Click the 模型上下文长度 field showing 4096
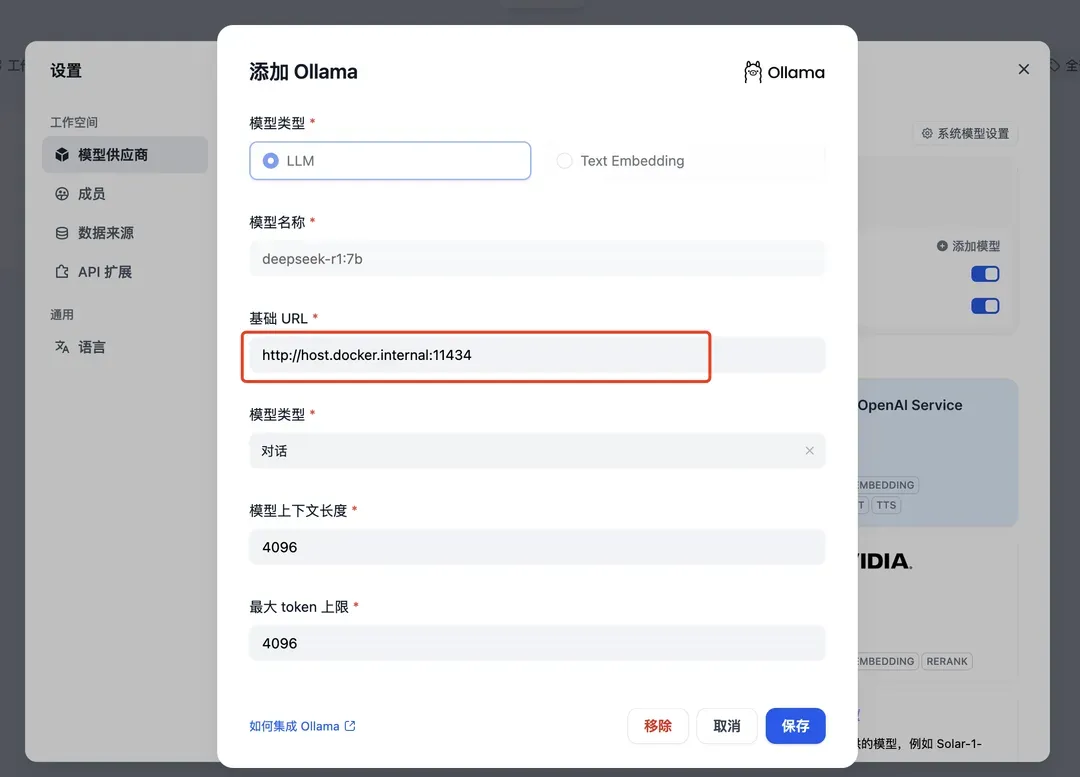Image resolution: width=1080 pixels, height=777 pixels. coord(537,548)
